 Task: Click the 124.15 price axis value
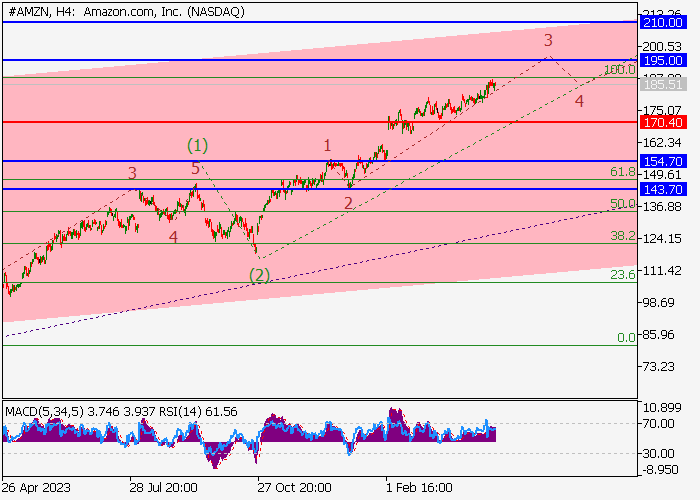click(662, 238)
